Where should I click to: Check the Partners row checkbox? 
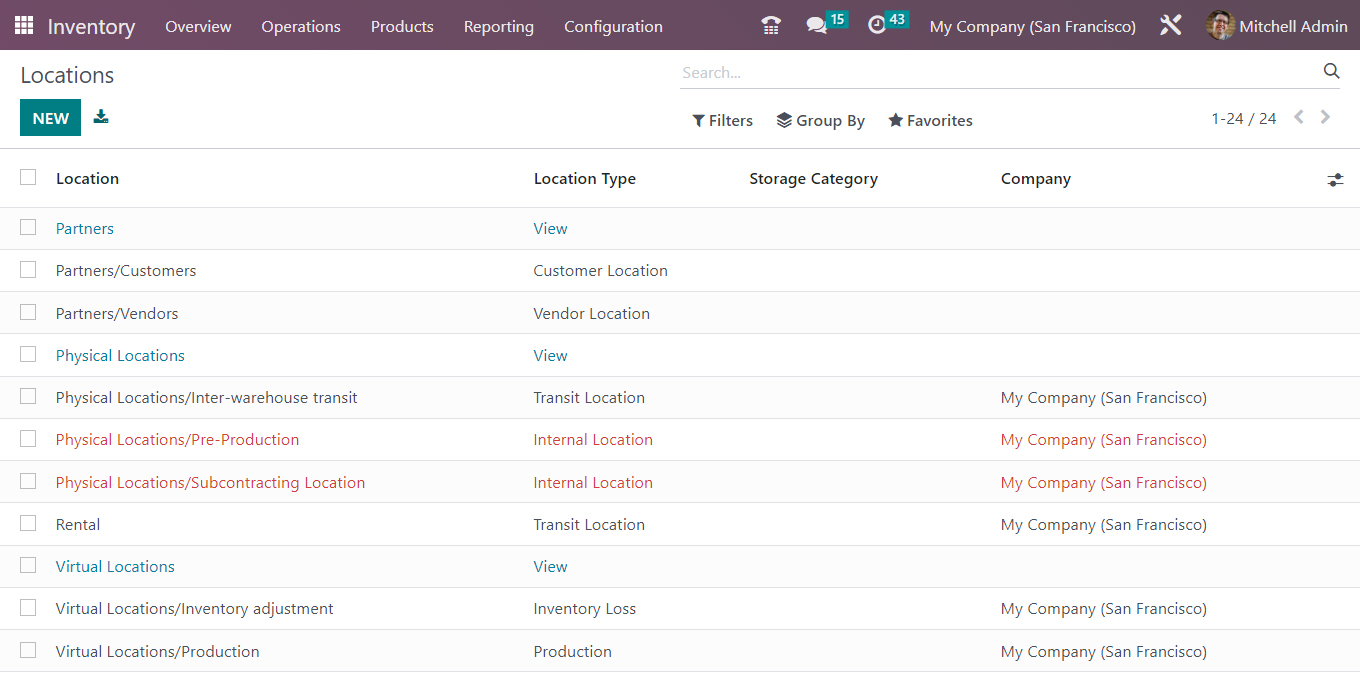tap(28, 227)
